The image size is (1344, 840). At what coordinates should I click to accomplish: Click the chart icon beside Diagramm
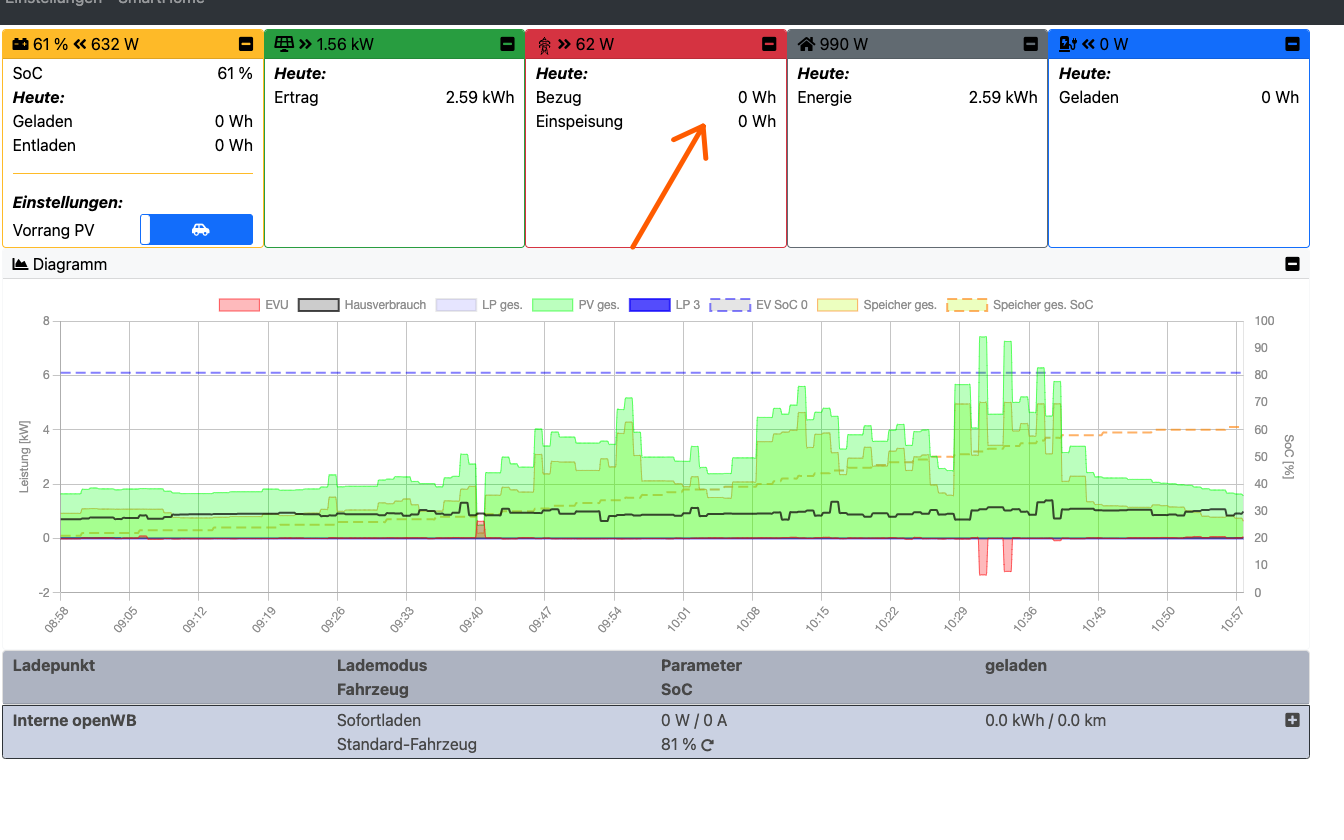tap(20, 264)
